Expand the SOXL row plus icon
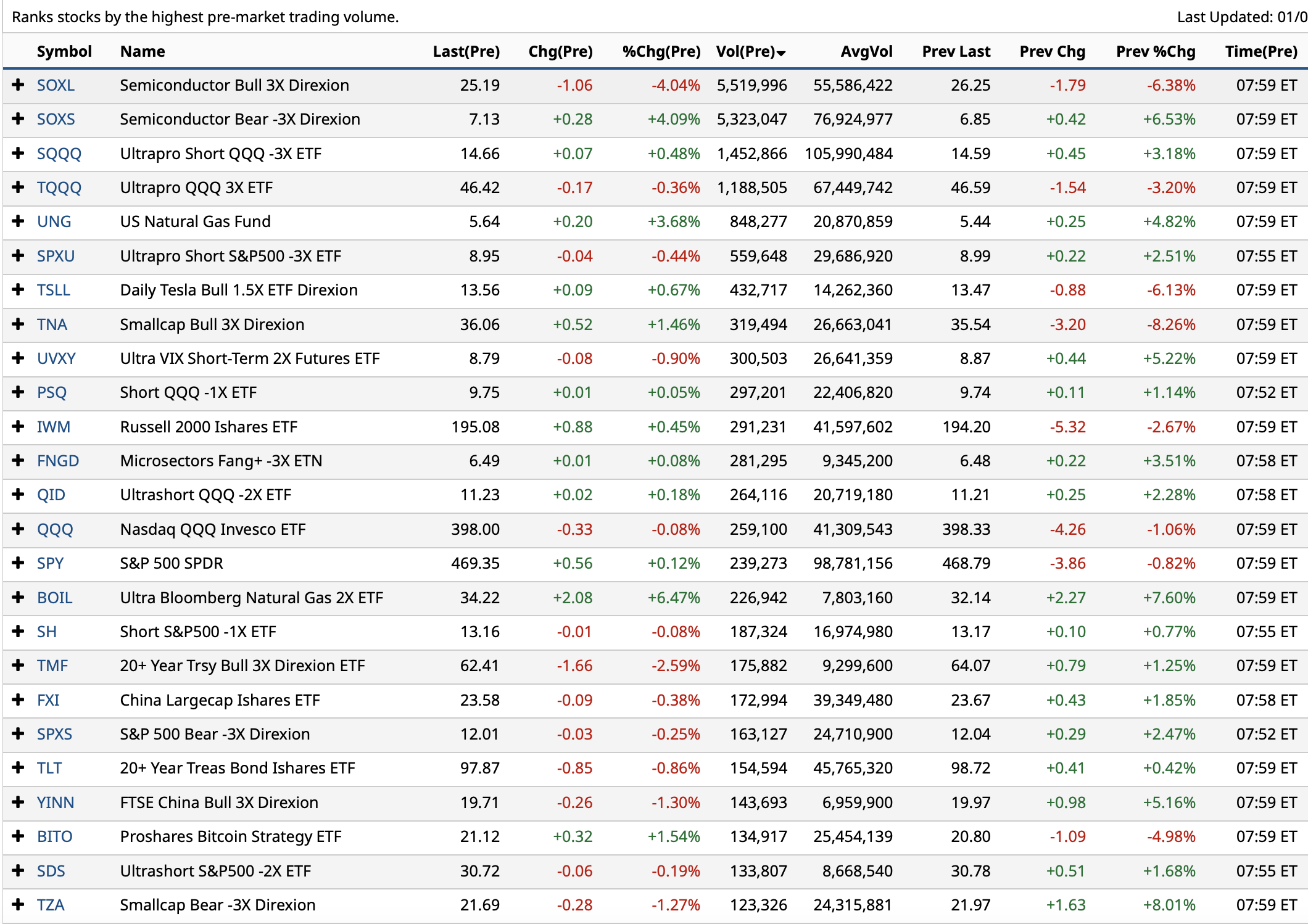The height and width of the screenshot is (924, 1308). coord(19,85)
